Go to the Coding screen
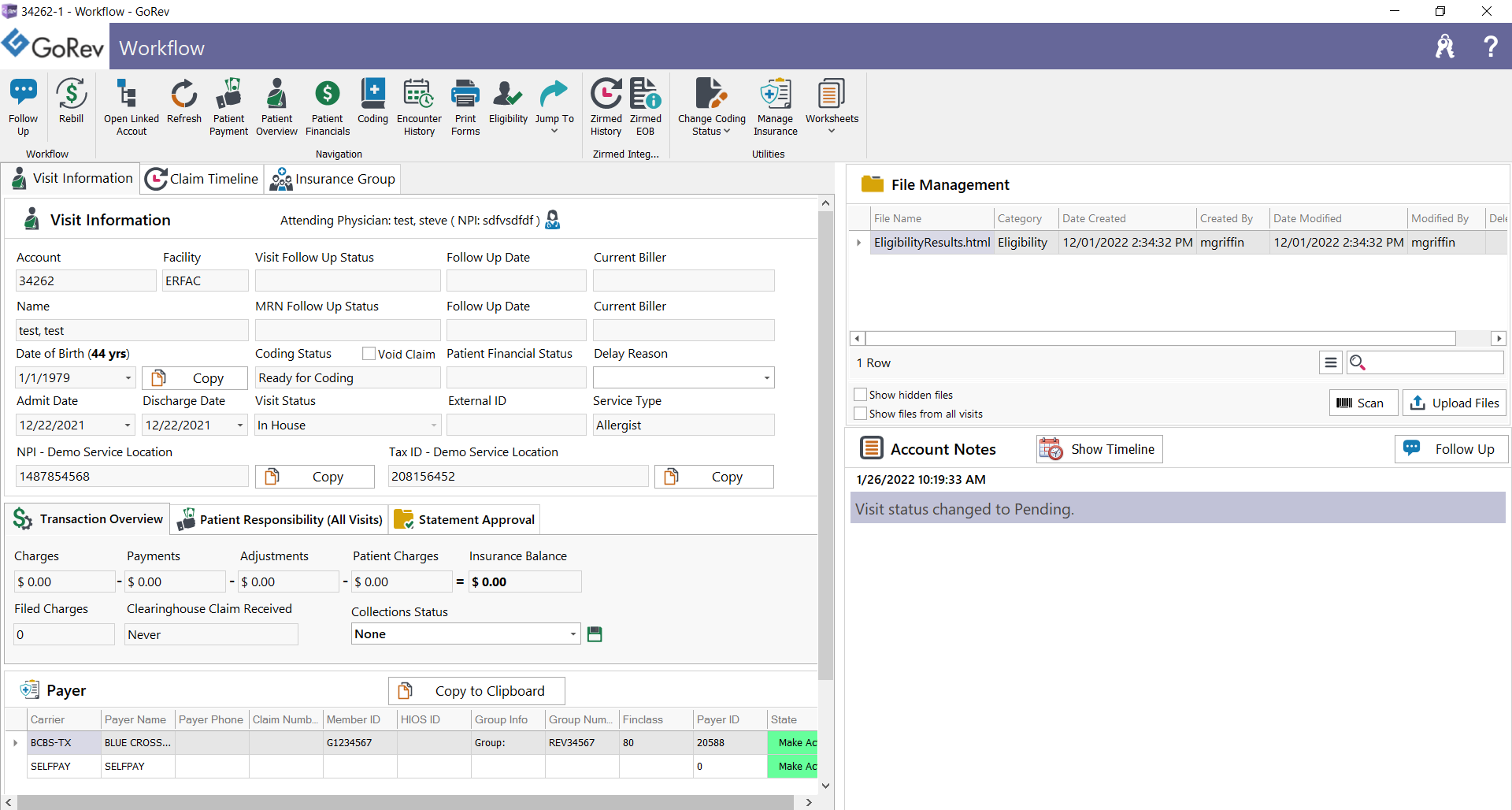 point(372,101)
